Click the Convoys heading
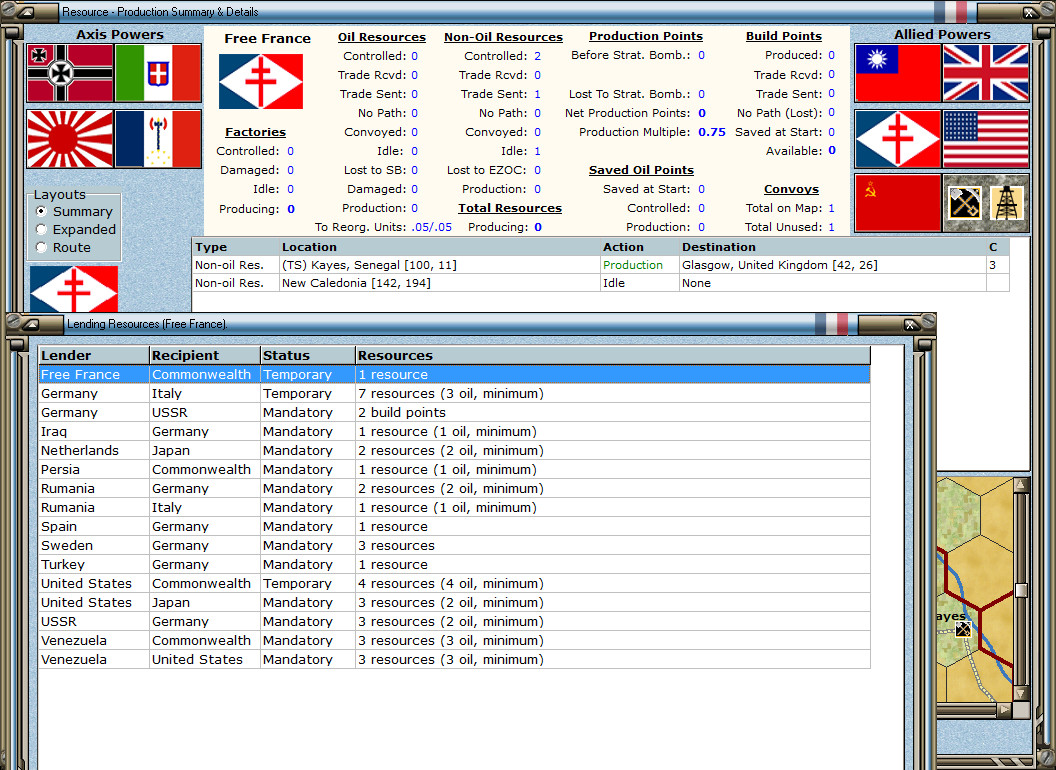This screenshot has height=770, width=1056. coord(791,189)
